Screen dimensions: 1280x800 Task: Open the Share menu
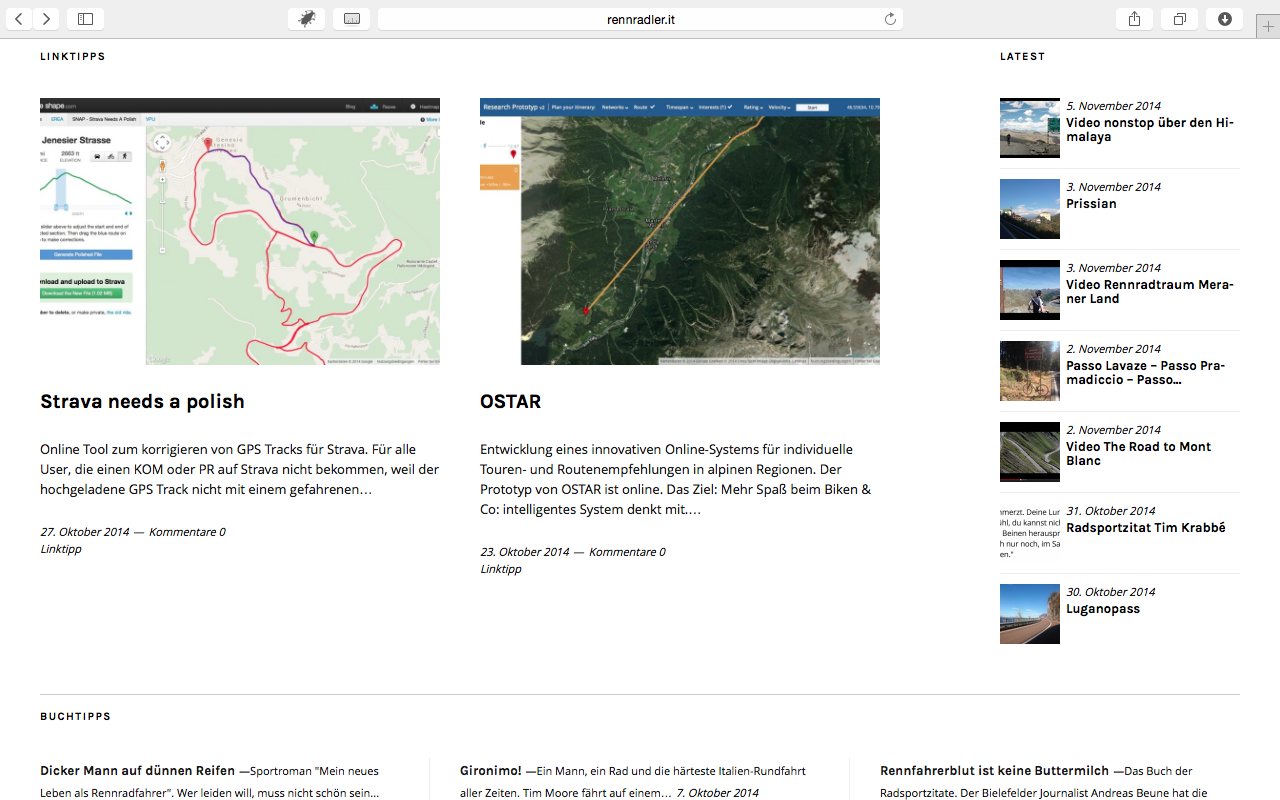click(x=1134, y=19)
